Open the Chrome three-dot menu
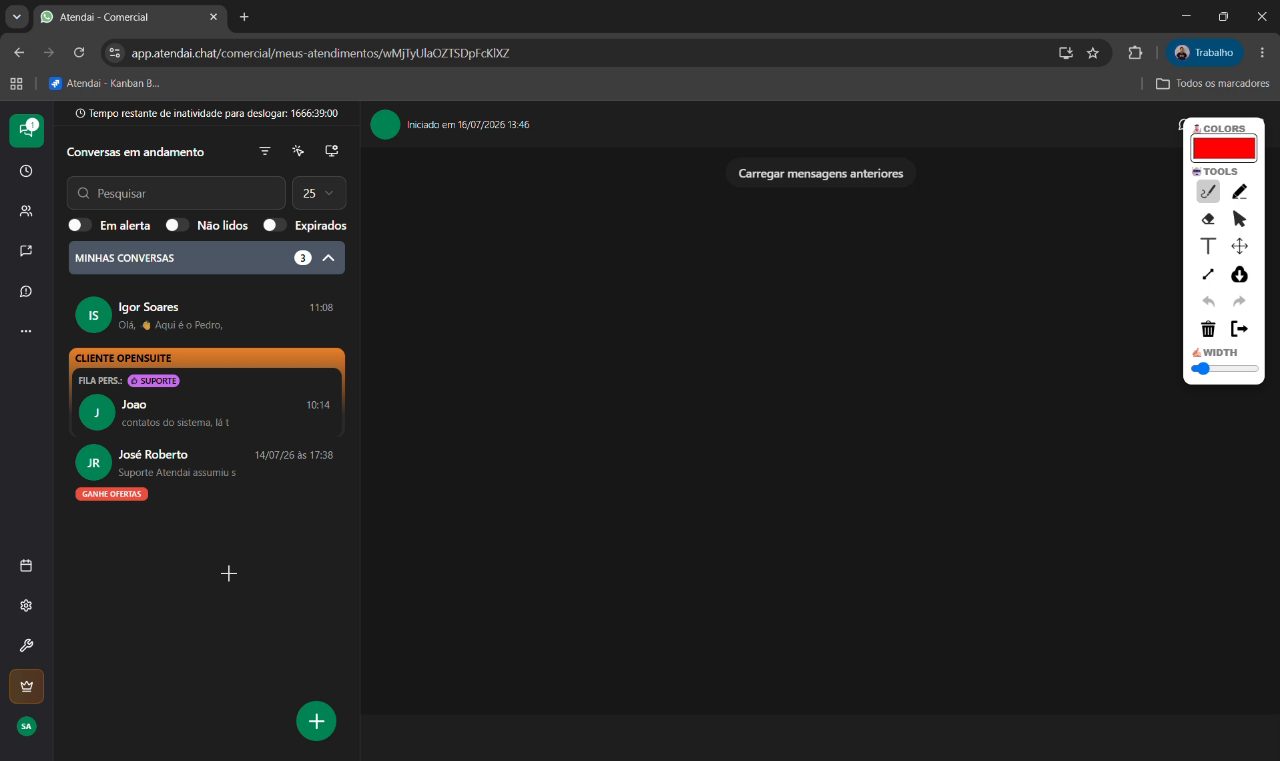Screen dimensions: 1280x761 point(1263,53)
